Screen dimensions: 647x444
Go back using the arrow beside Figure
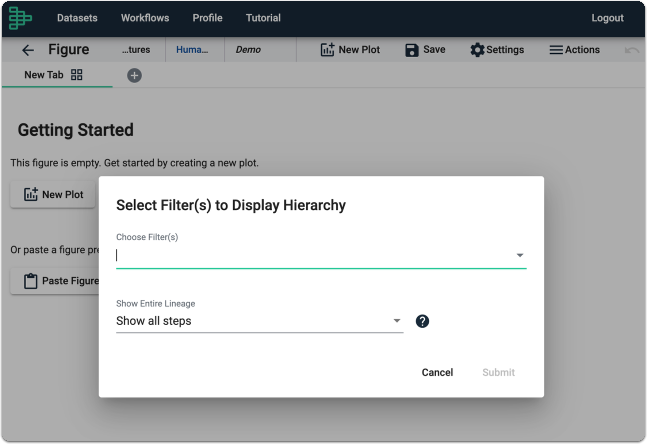point(28,50)
